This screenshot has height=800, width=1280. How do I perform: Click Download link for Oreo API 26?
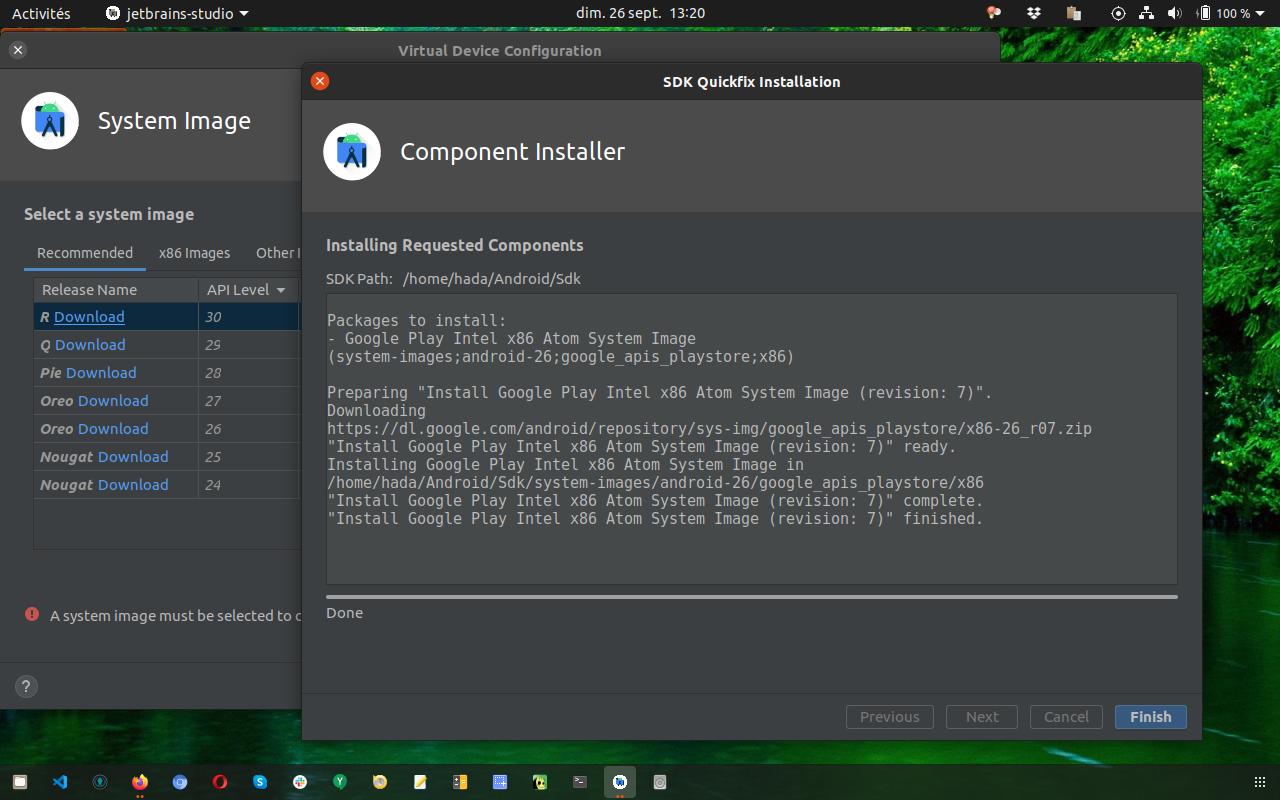(113, 429)
